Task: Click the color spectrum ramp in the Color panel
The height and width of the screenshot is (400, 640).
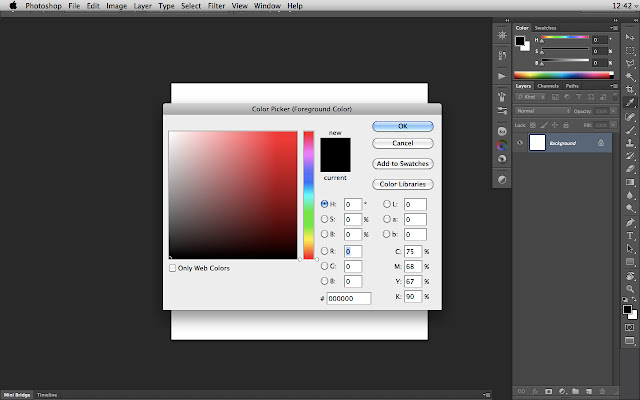Action: click(x=564, y=75)
